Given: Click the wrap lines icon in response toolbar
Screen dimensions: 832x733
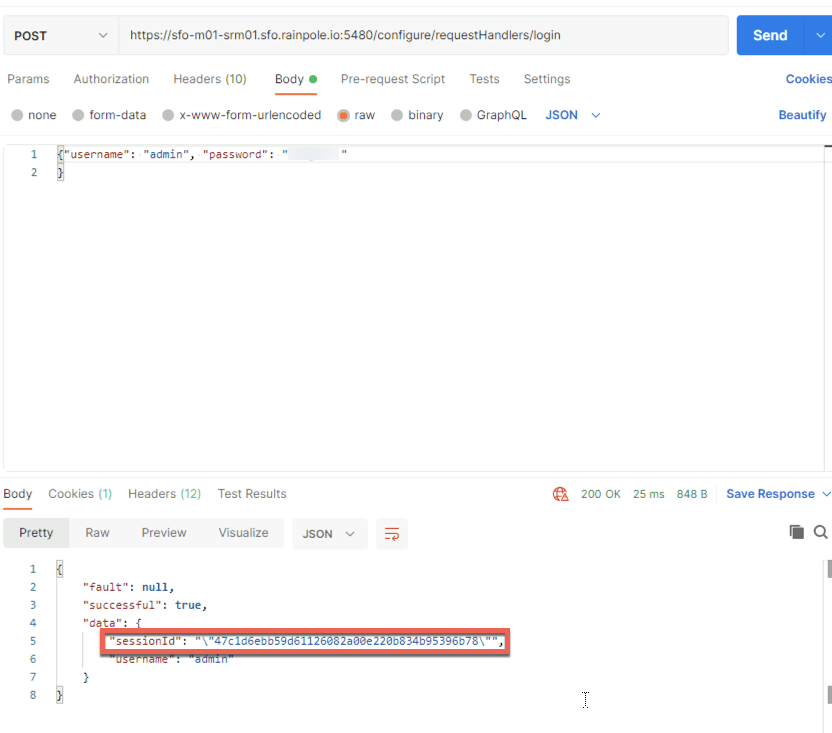Looking at the screenshot, I should click(392, 534).
